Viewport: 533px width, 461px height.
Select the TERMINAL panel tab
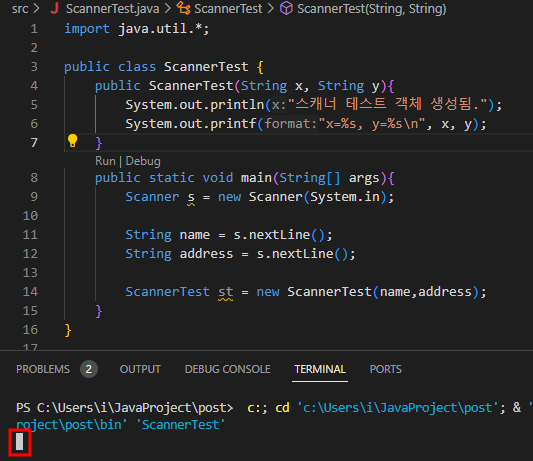(x=320, y=369)
